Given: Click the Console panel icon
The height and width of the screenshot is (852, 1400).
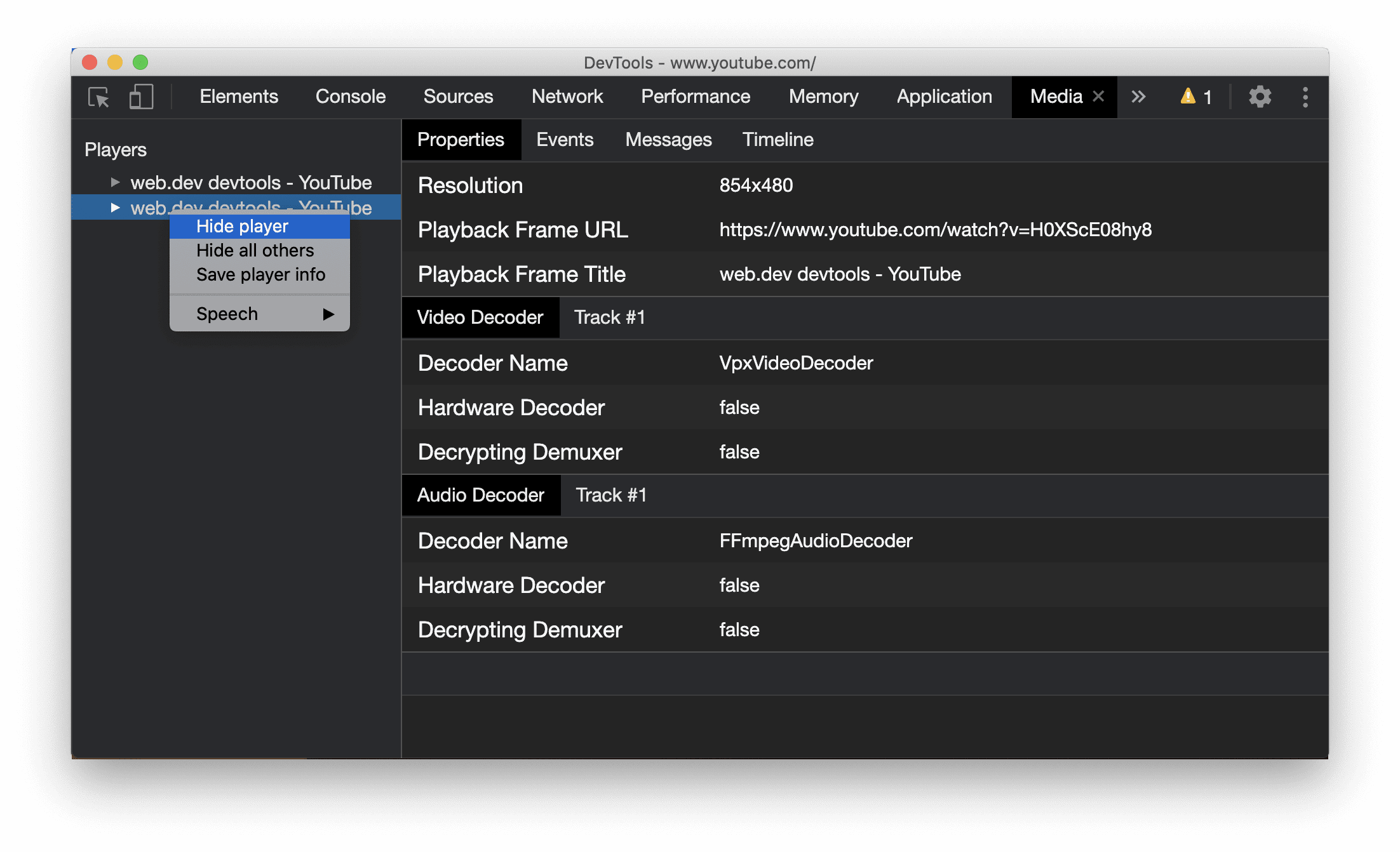Looking at the screenshot, I should click(350, 97).
